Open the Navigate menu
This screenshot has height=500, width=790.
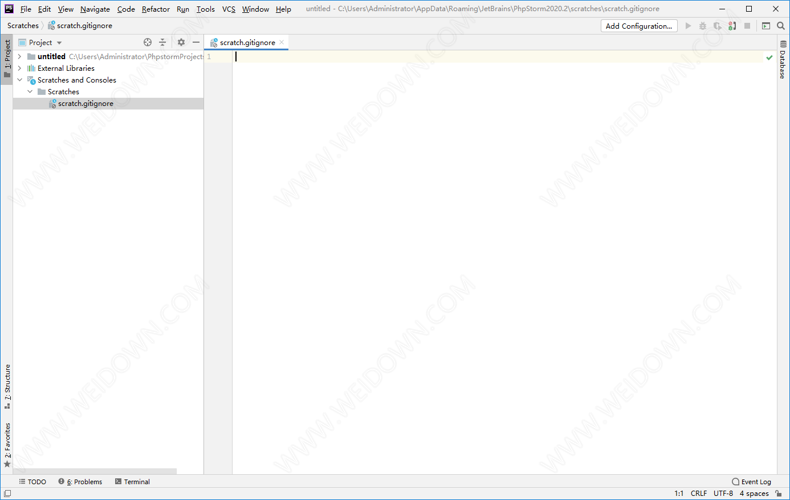pyautogui.click(x=95, y=9)
